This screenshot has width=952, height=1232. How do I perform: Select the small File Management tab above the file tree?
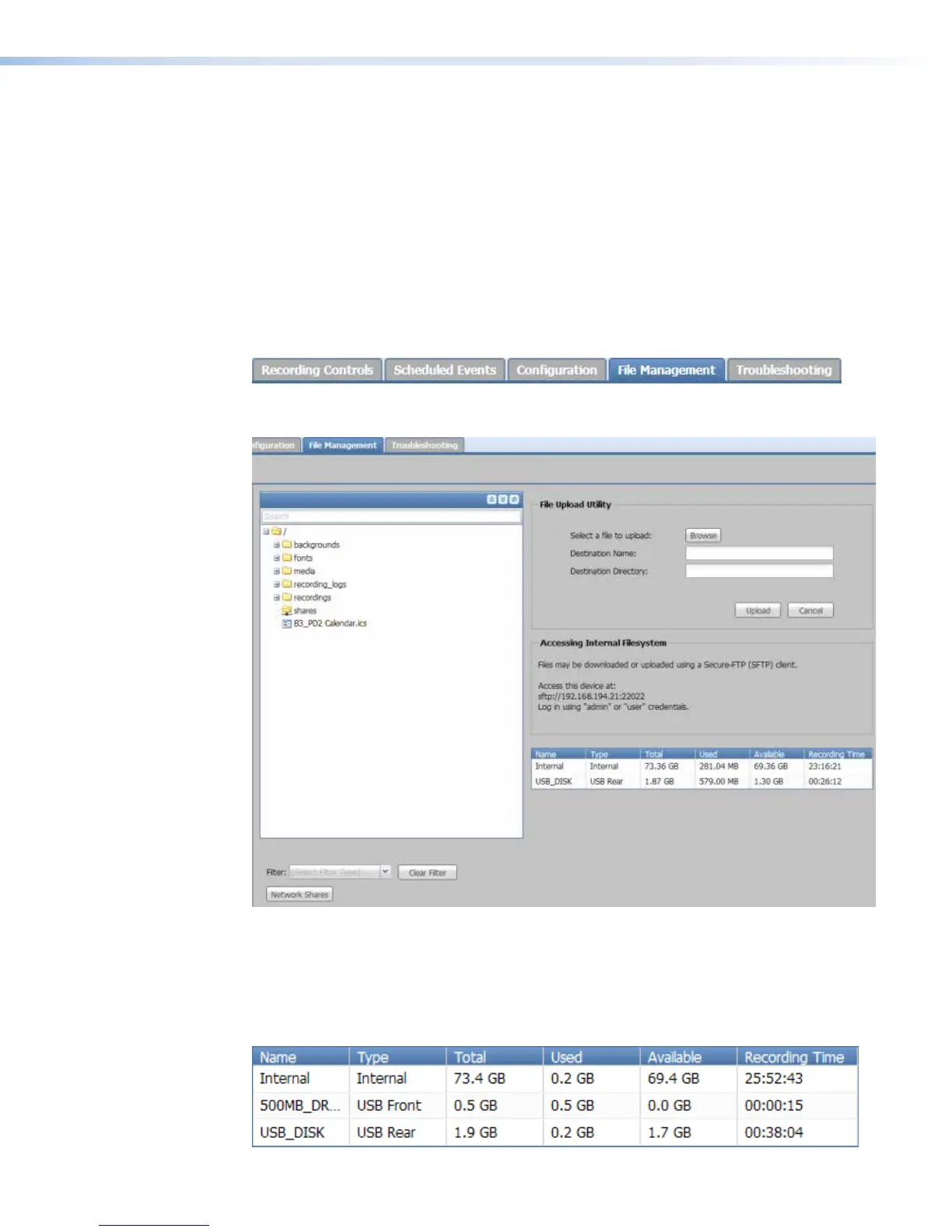coord(342,445)
